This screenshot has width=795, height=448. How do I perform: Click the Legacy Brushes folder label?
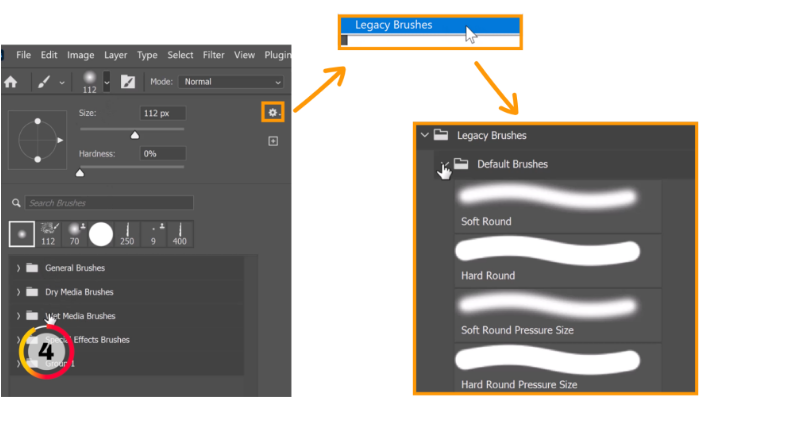coord(491,135)
